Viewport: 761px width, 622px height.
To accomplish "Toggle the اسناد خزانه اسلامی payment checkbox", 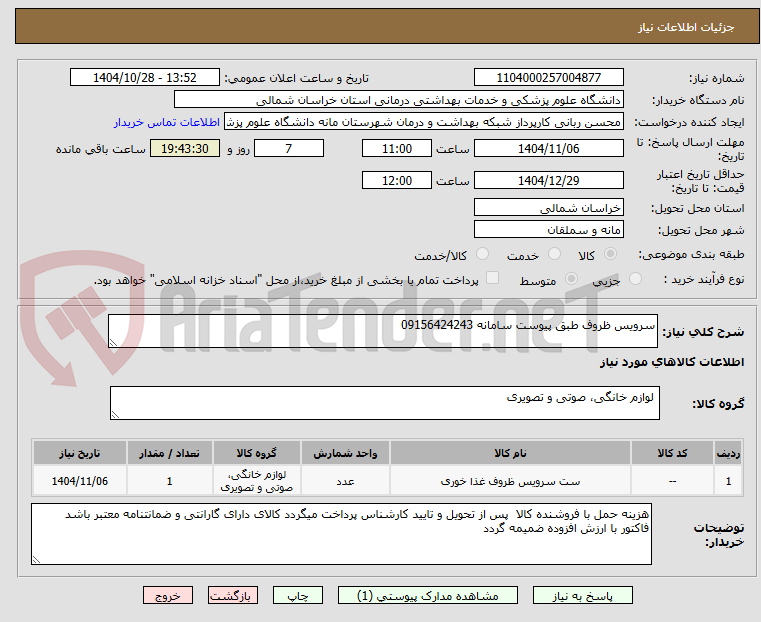I will 492,278.
